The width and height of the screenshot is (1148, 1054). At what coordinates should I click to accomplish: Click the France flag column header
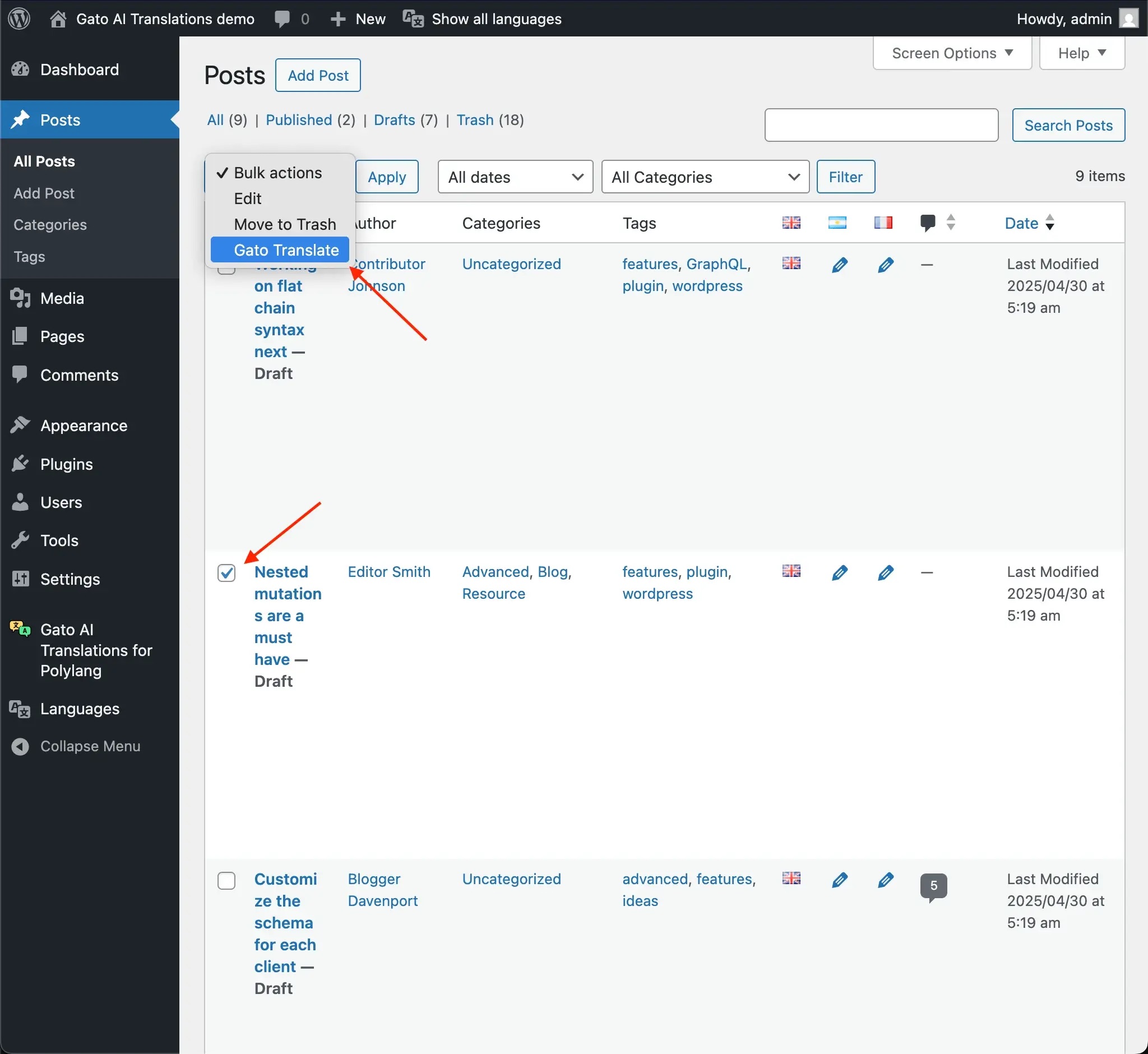pyautogui.click(x=883, y=223)
